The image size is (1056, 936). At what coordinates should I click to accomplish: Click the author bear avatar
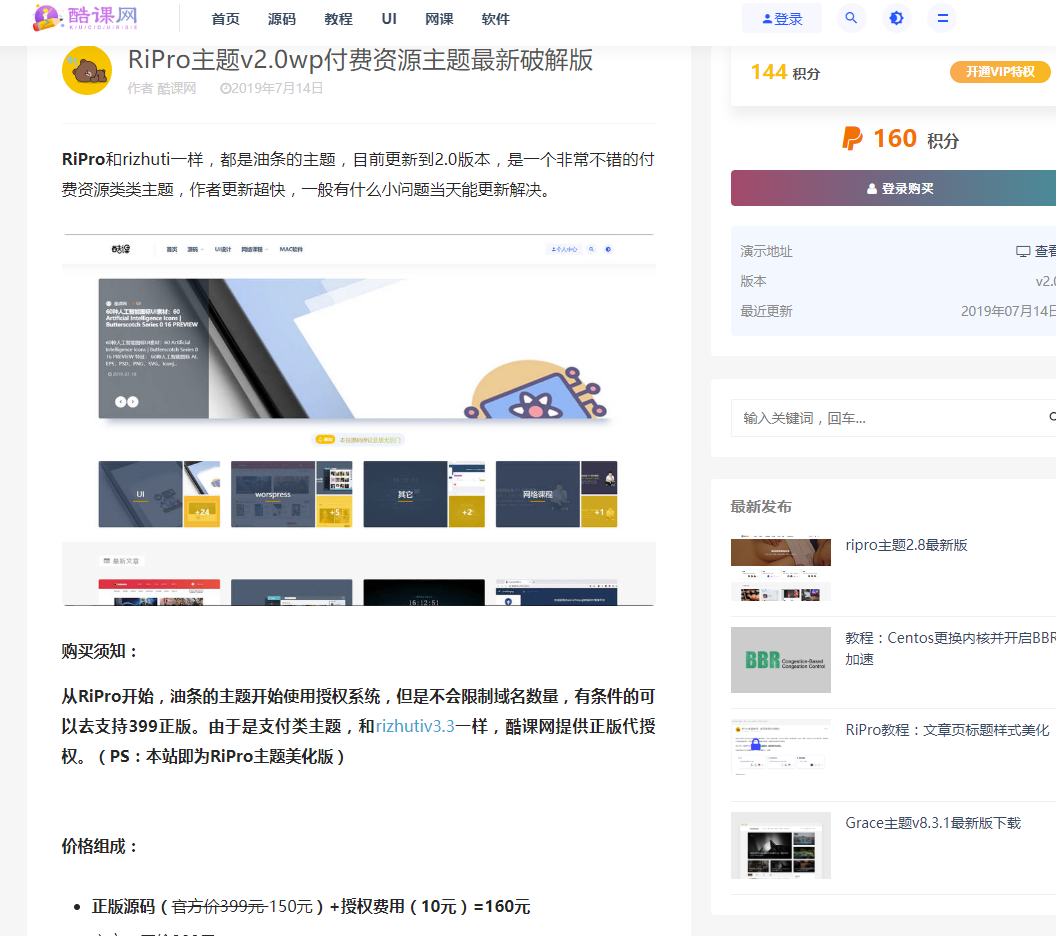(x=87, y=70)
